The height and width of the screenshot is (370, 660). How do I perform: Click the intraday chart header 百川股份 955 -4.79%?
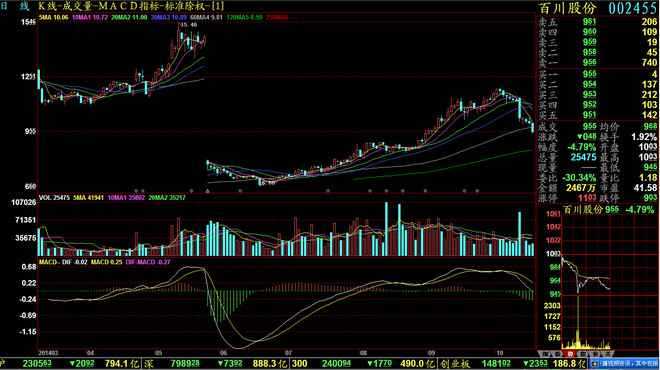[x=609, y=209]
